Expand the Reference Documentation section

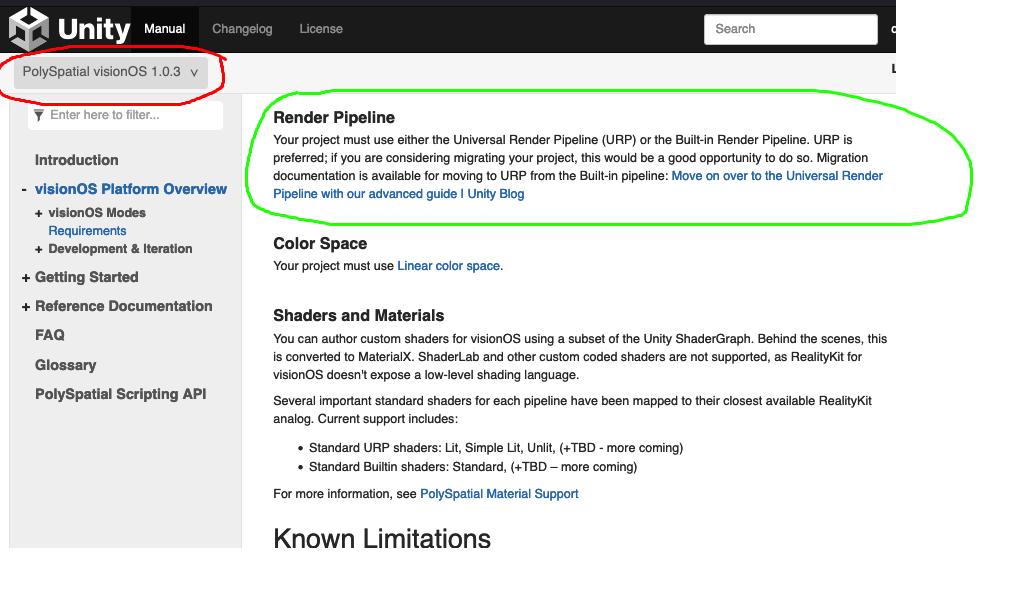point(26,306)
